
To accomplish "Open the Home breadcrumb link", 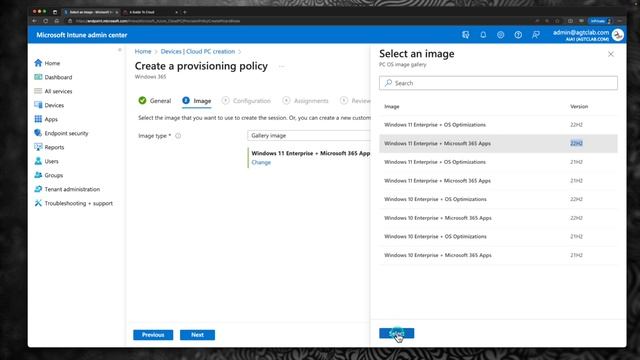I will pyautogui.click(x=143, y=51).
